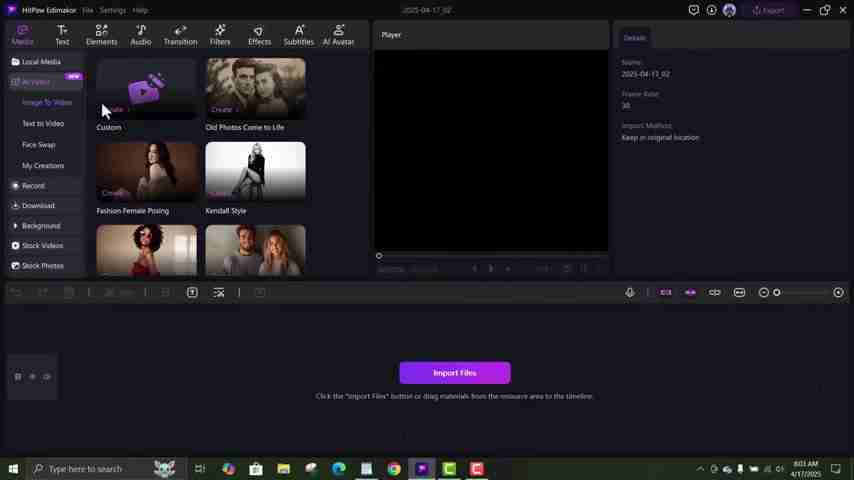Screen dimensions: 854x480
Task: Click the voiceover microphone icon on timeline toolbar
Action: click(630, 292)
